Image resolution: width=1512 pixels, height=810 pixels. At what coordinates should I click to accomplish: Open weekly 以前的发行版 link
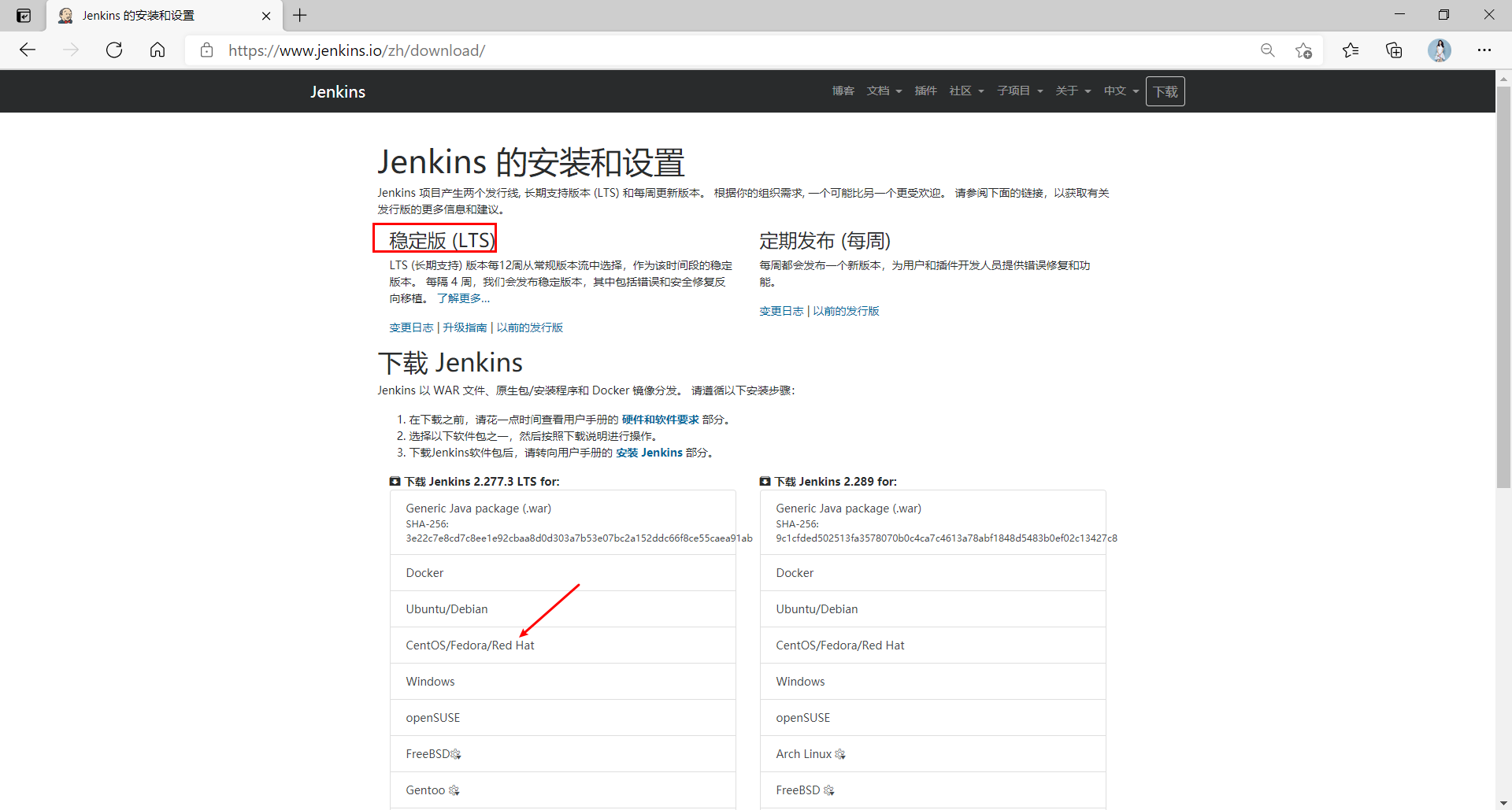846,311
